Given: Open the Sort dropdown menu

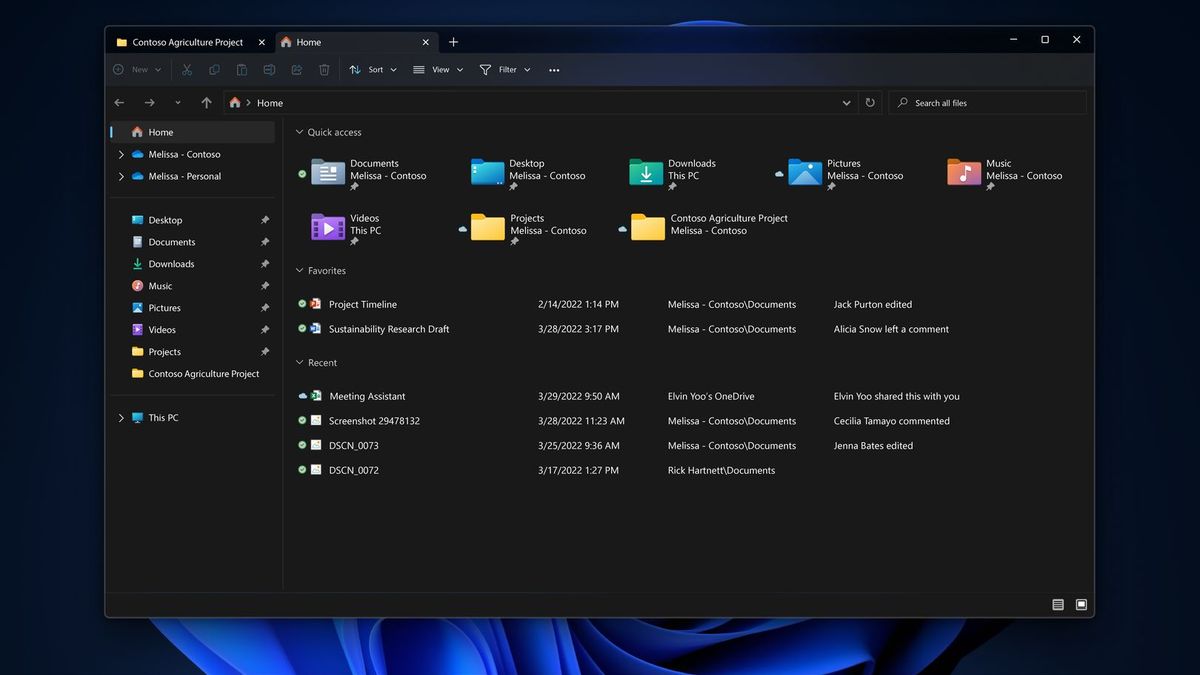Looking at the screenshot, I should pyautogui.click(x=373, y=70).
